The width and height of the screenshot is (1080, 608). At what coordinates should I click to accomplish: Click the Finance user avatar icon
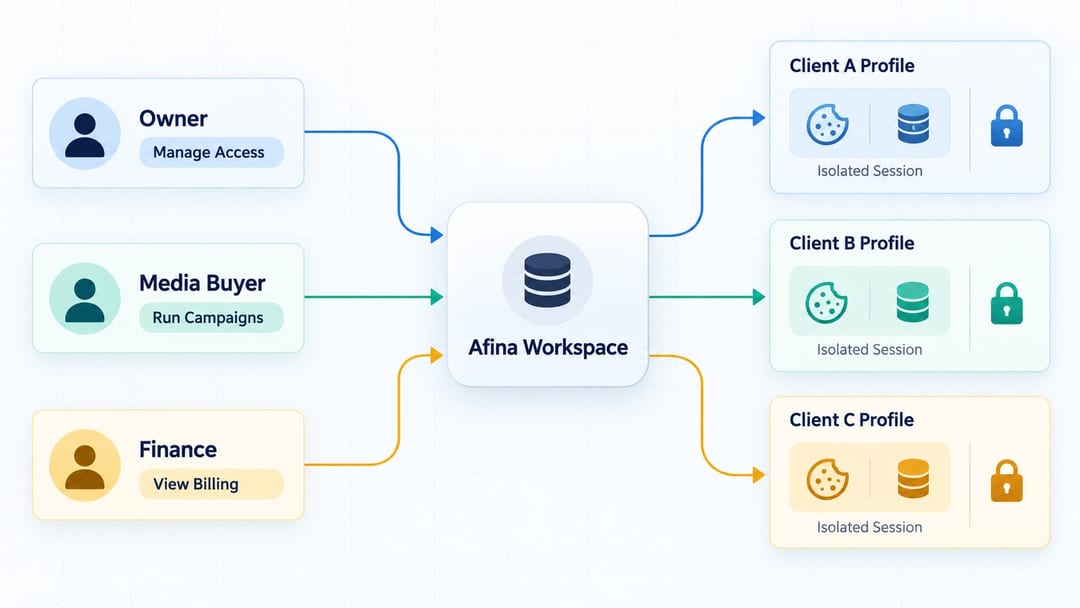pyautogui.click(x=85, y=465)
